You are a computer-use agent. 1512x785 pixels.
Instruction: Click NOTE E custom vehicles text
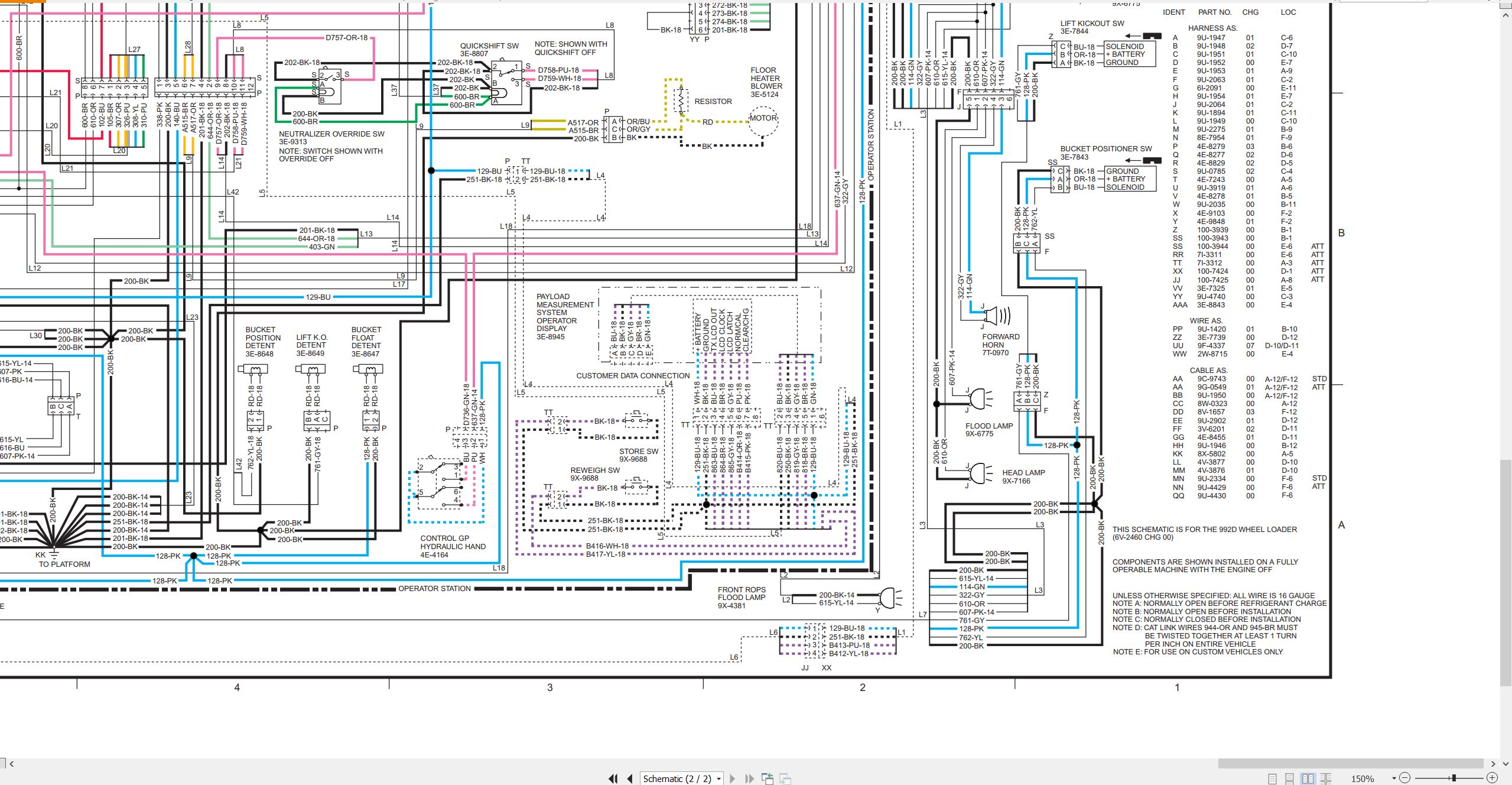coord(1198,651)
